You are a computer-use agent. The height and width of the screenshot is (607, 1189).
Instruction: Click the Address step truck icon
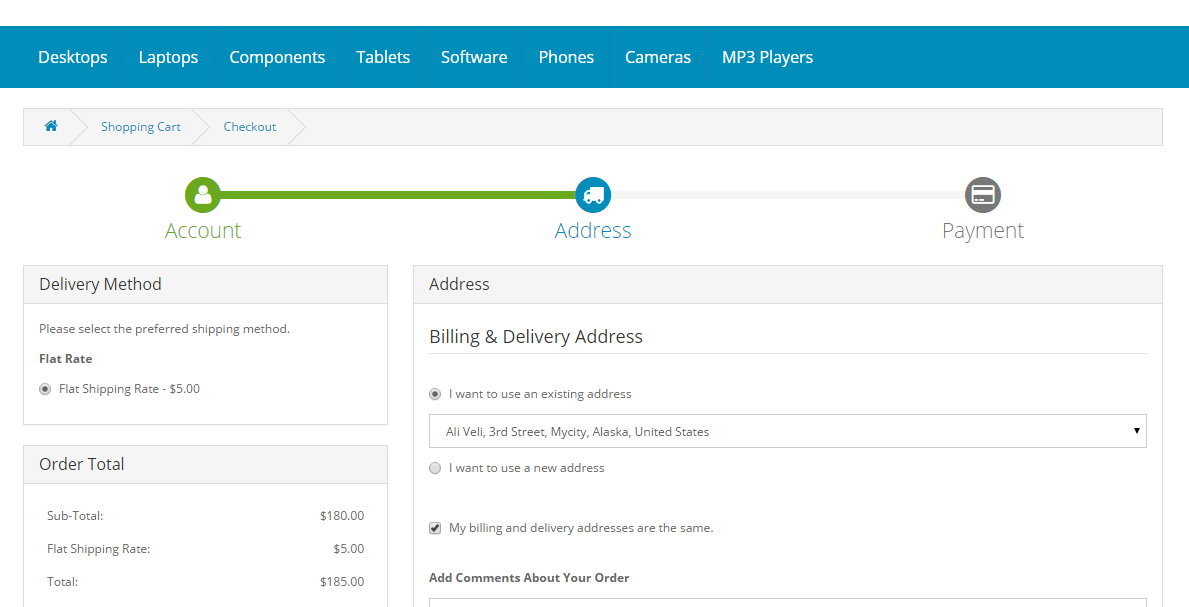[593, 194]
